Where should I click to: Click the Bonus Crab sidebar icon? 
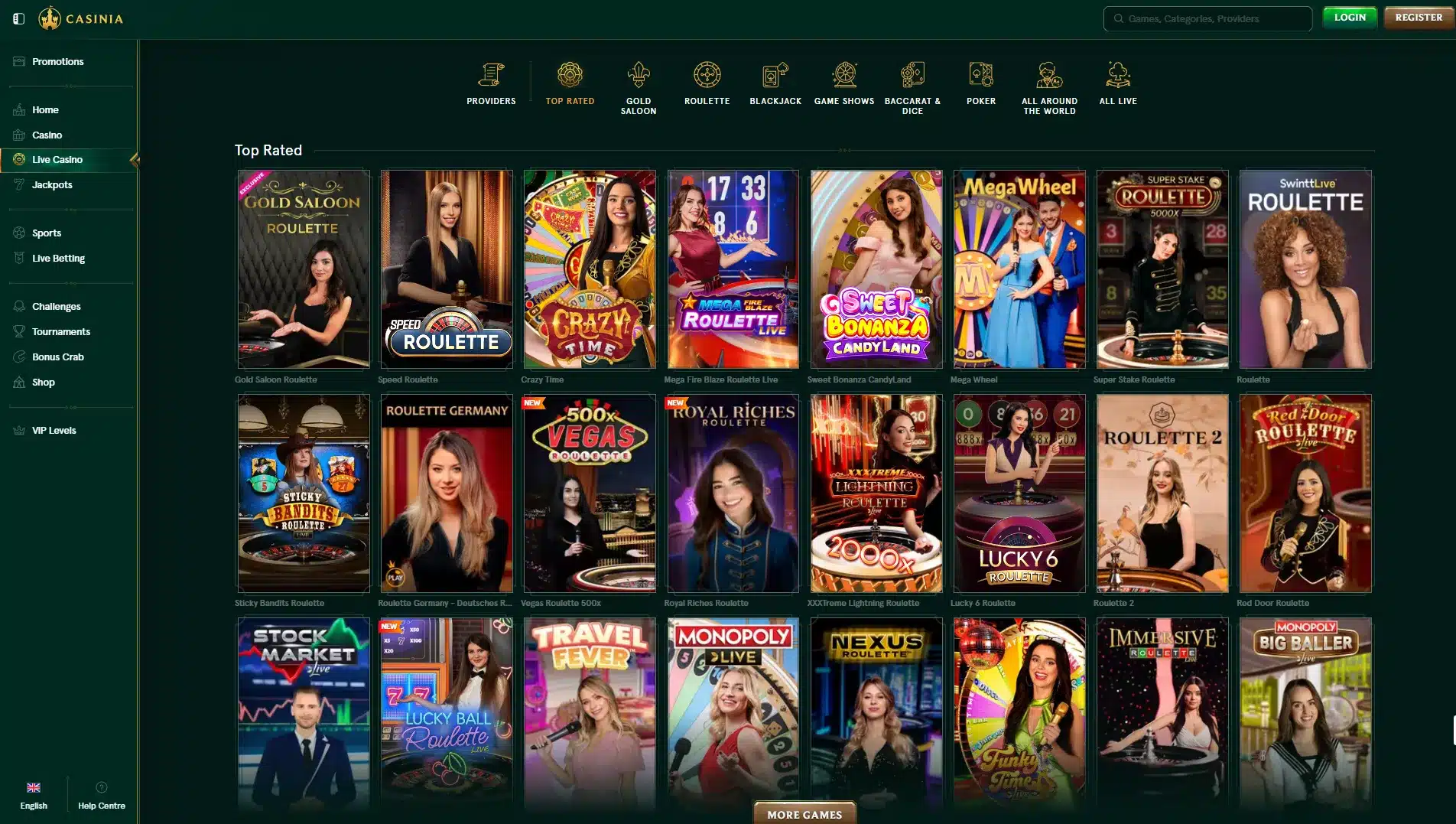(x=19, y=357)
